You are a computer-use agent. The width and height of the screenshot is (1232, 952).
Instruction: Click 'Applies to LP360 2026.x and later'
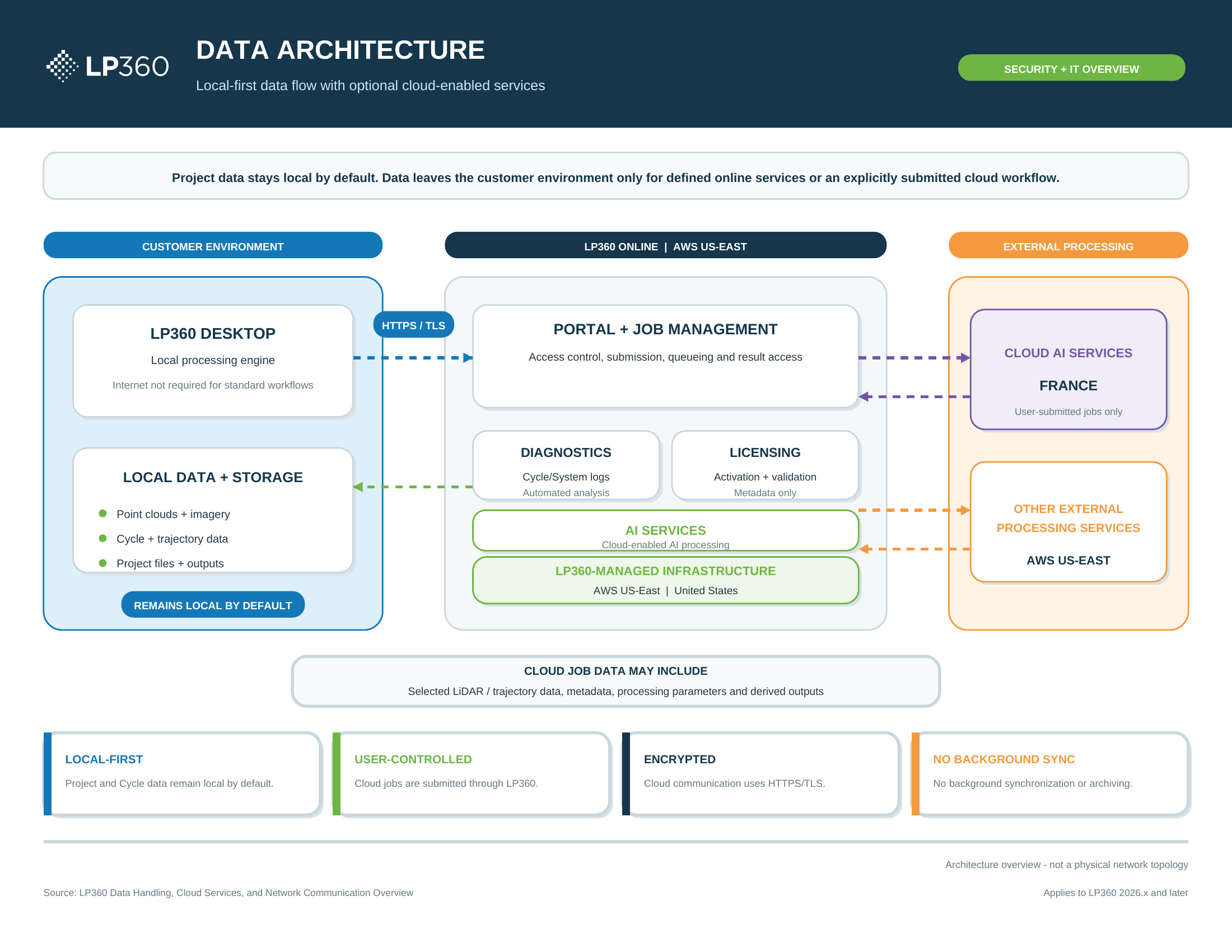point(1116,893)
